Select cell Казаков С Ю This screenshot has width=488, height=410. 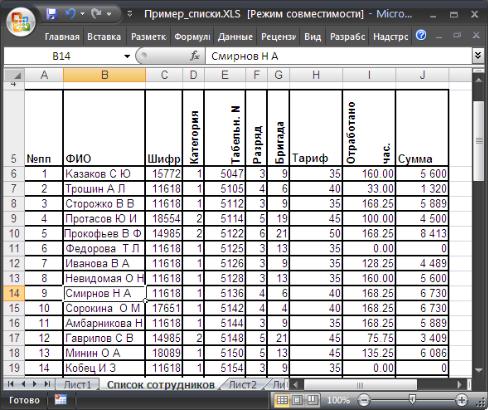104,174
